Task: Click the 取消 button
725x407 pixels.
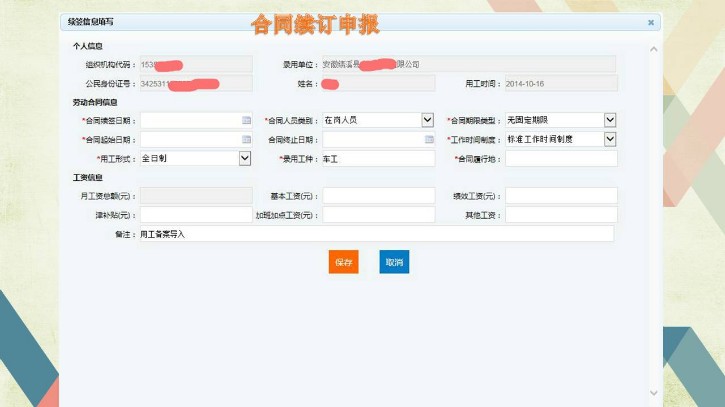Action: point(394,262)
